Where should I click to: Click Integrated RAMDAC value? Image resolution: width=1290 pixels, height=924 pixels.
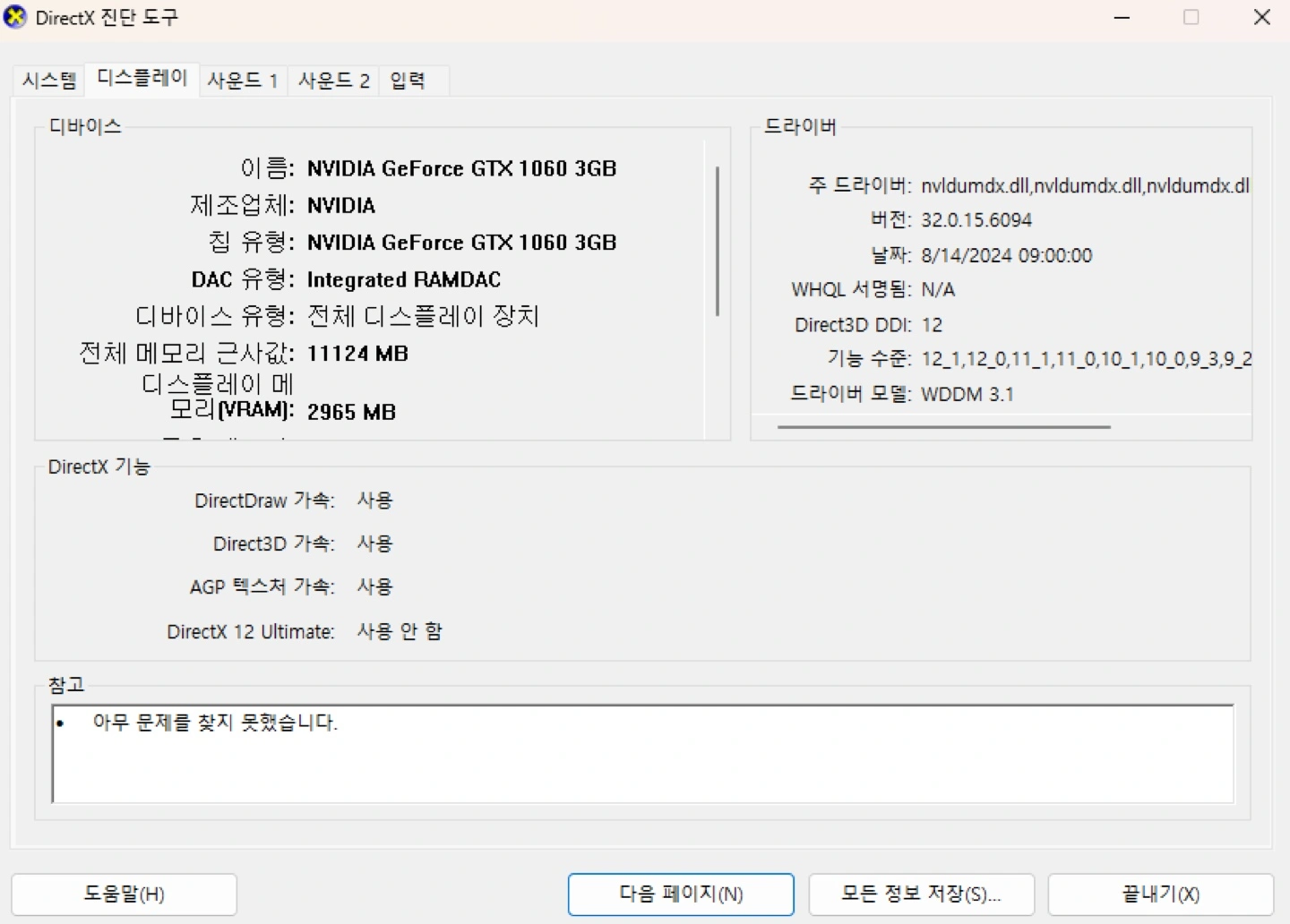[x=404, y=279]
